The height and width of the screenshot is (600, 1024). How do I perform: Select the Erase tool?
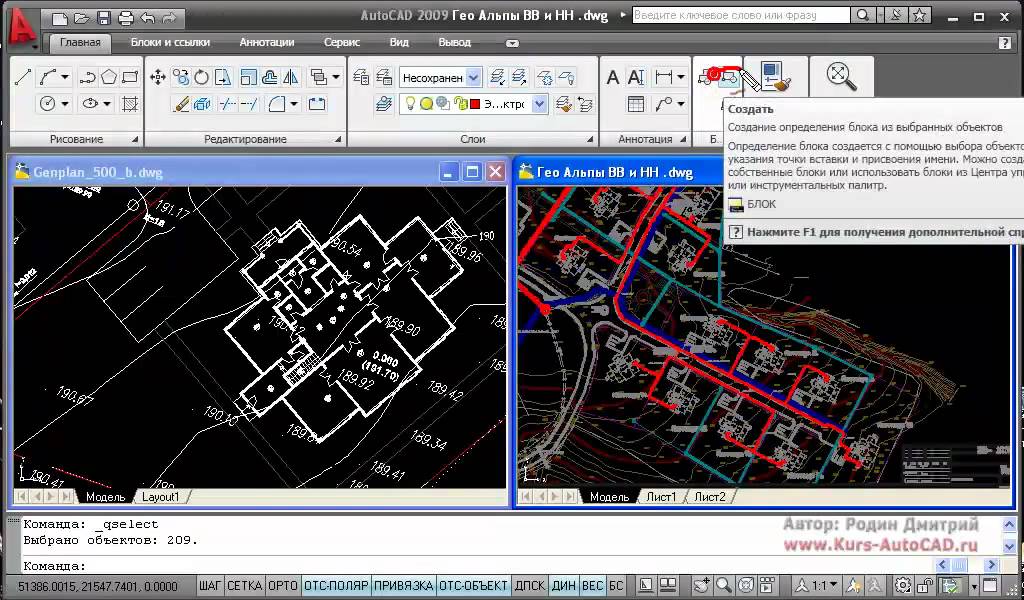181,104
